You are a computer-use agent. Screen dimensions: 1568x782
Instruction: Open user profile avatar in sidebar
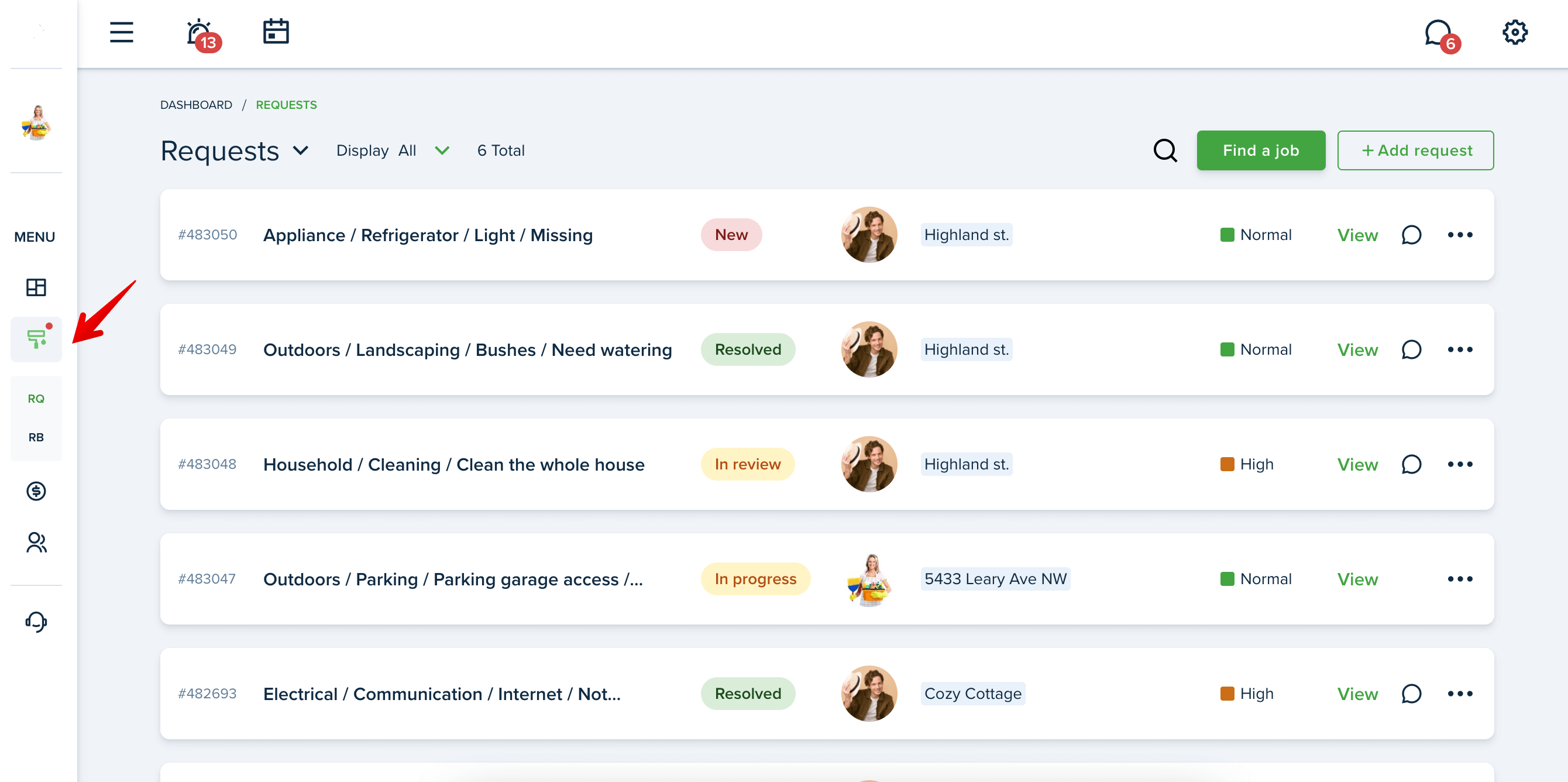coord(36,122)
